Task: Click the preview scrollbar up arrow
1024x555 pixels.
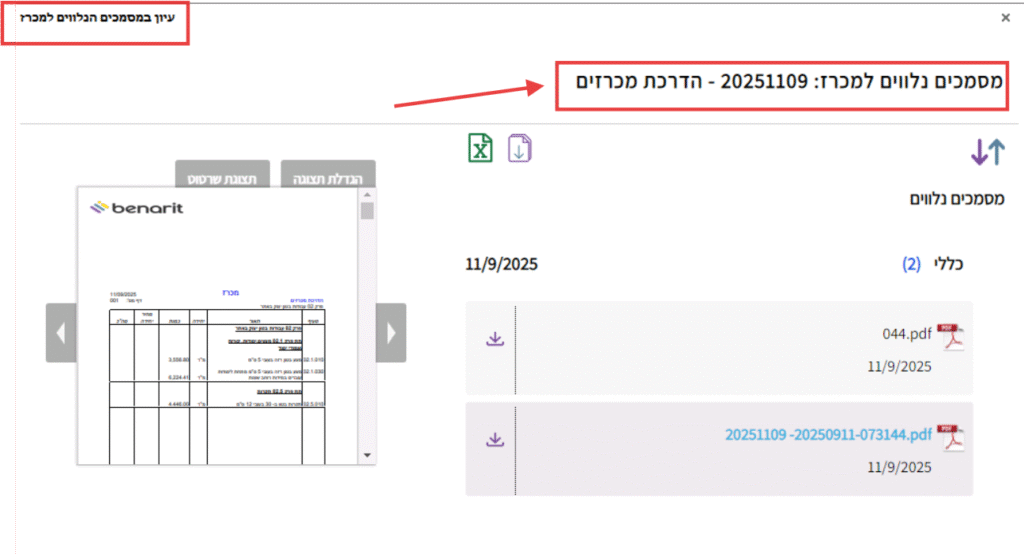Action: [x=367, y=195]
